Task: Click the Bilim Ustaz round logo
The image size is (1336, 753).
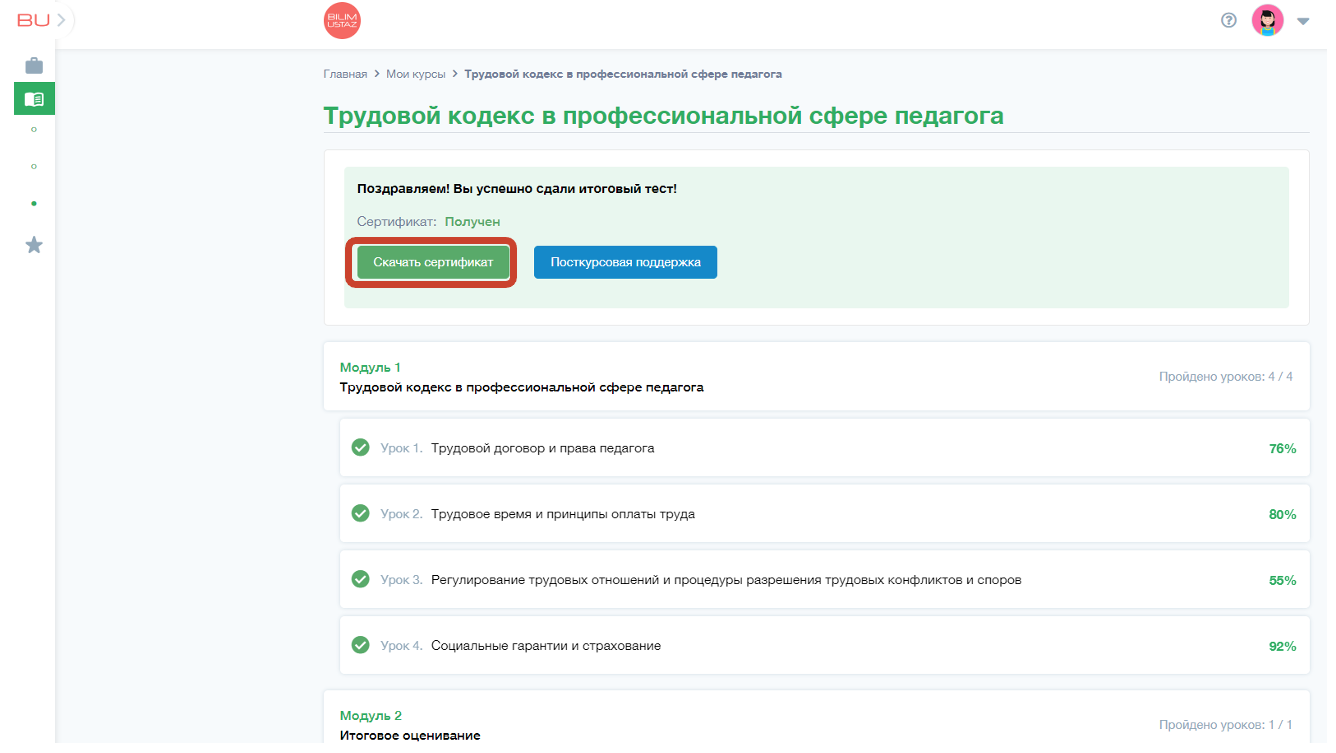Action: tap(342, 21)
